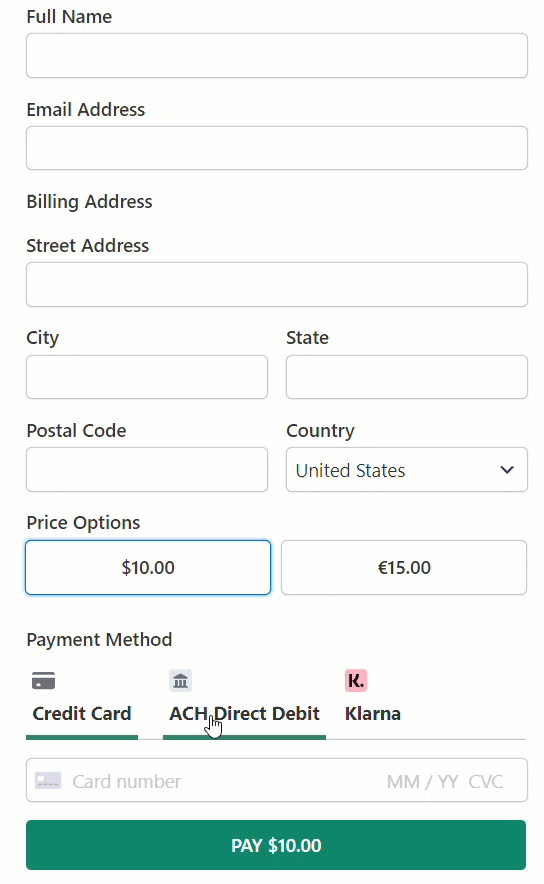Click the bank building icon for ACH
This screenshot has height=884, width=544.
[x=180, y=680]
